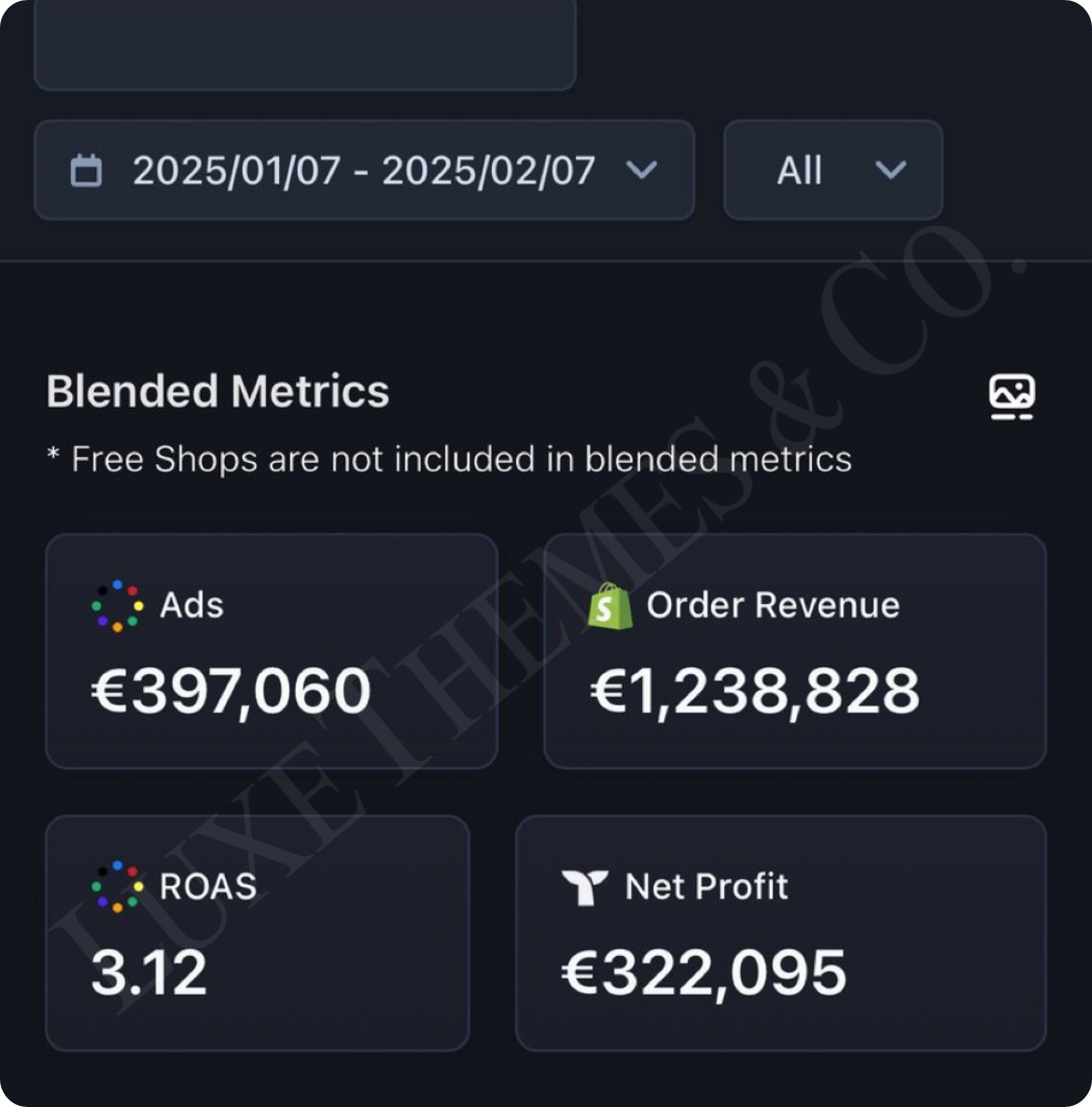Click the €322,095 net profit value
Viewport: 1092px width, 1107px height.
pos(704,973)
